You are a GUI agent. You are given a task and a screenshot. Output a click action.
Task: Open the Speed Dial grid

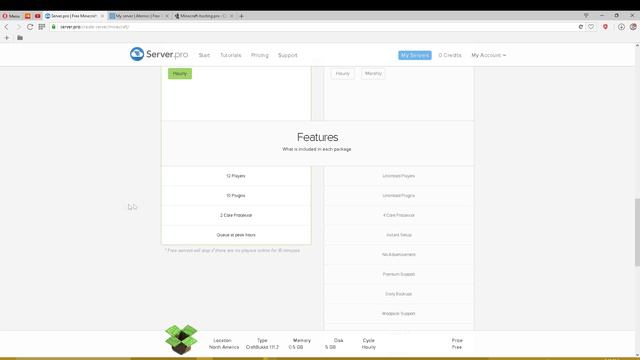tap(42, 27)
